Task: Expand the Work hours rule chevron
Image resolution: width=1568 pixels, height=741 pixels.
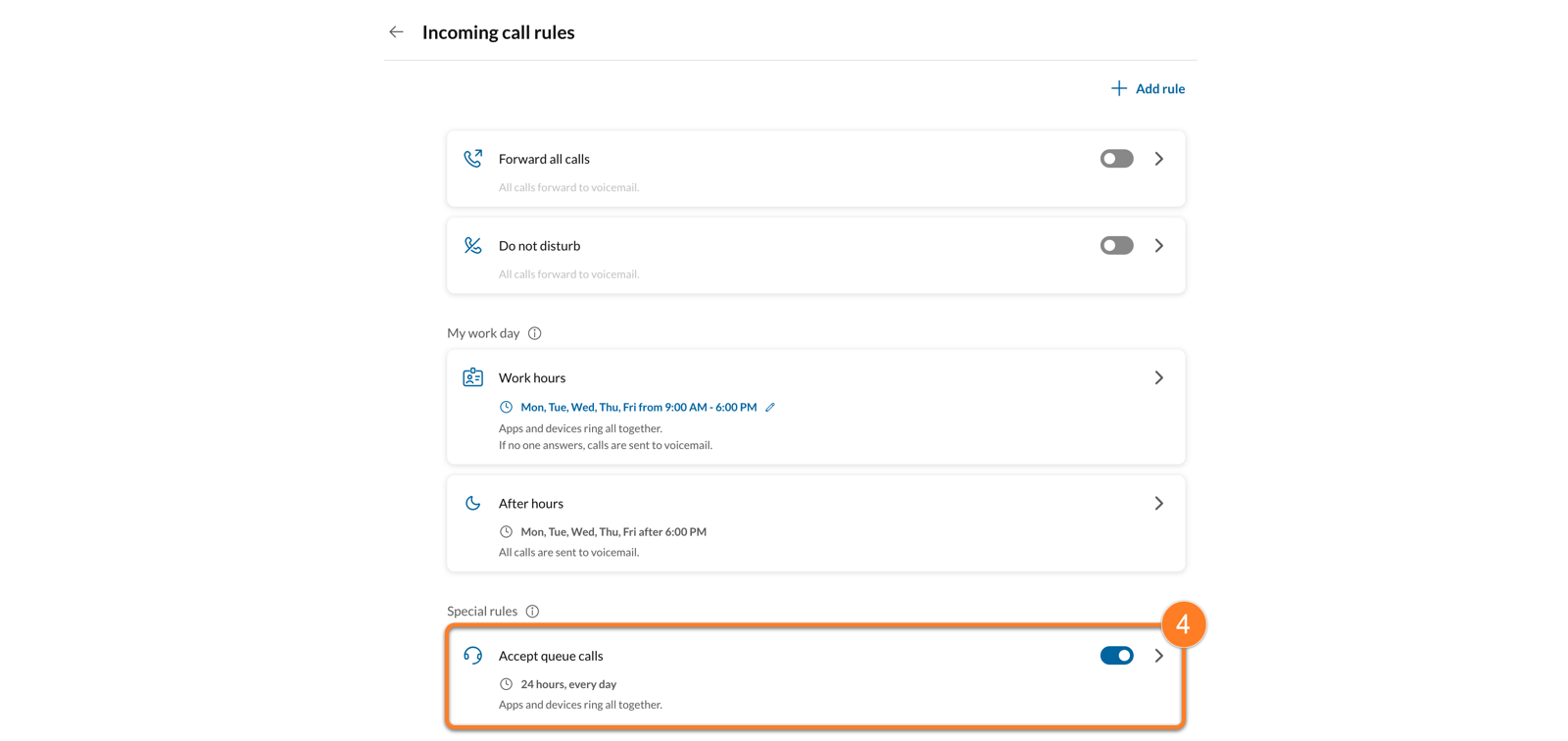Action: coord(1158,377)
